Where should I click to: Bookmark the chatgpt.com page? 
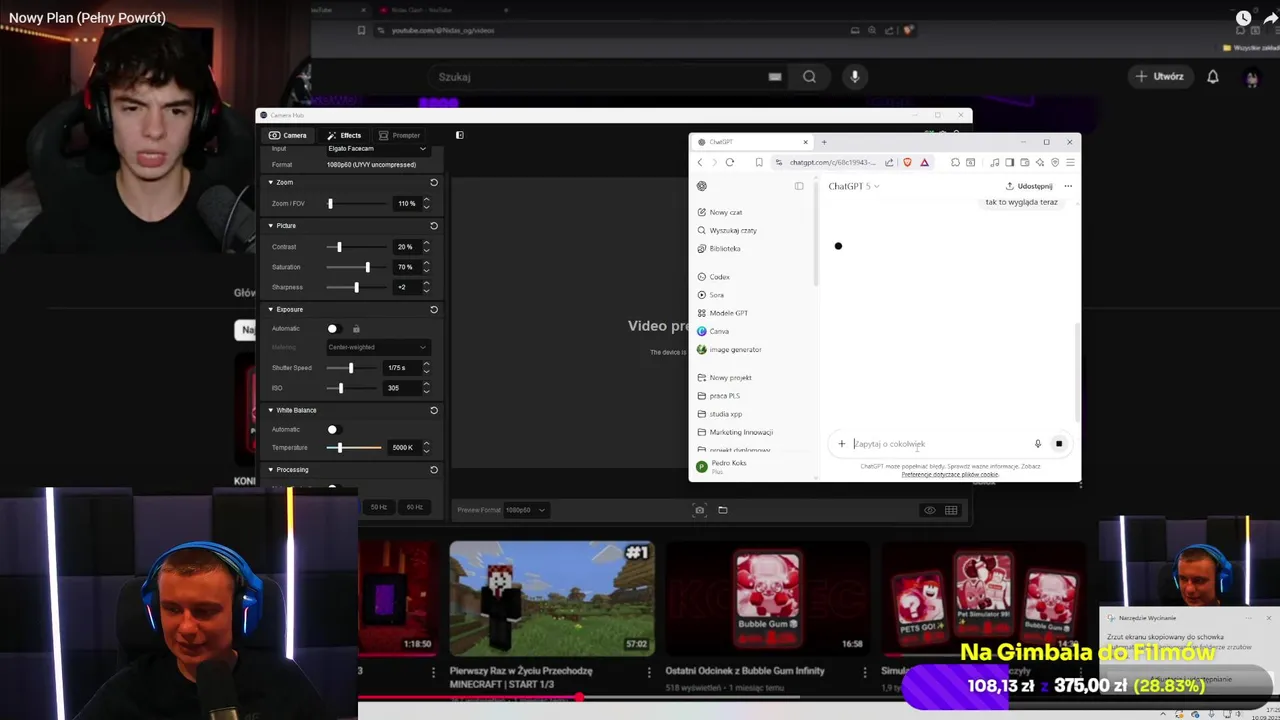click(759, 162)
